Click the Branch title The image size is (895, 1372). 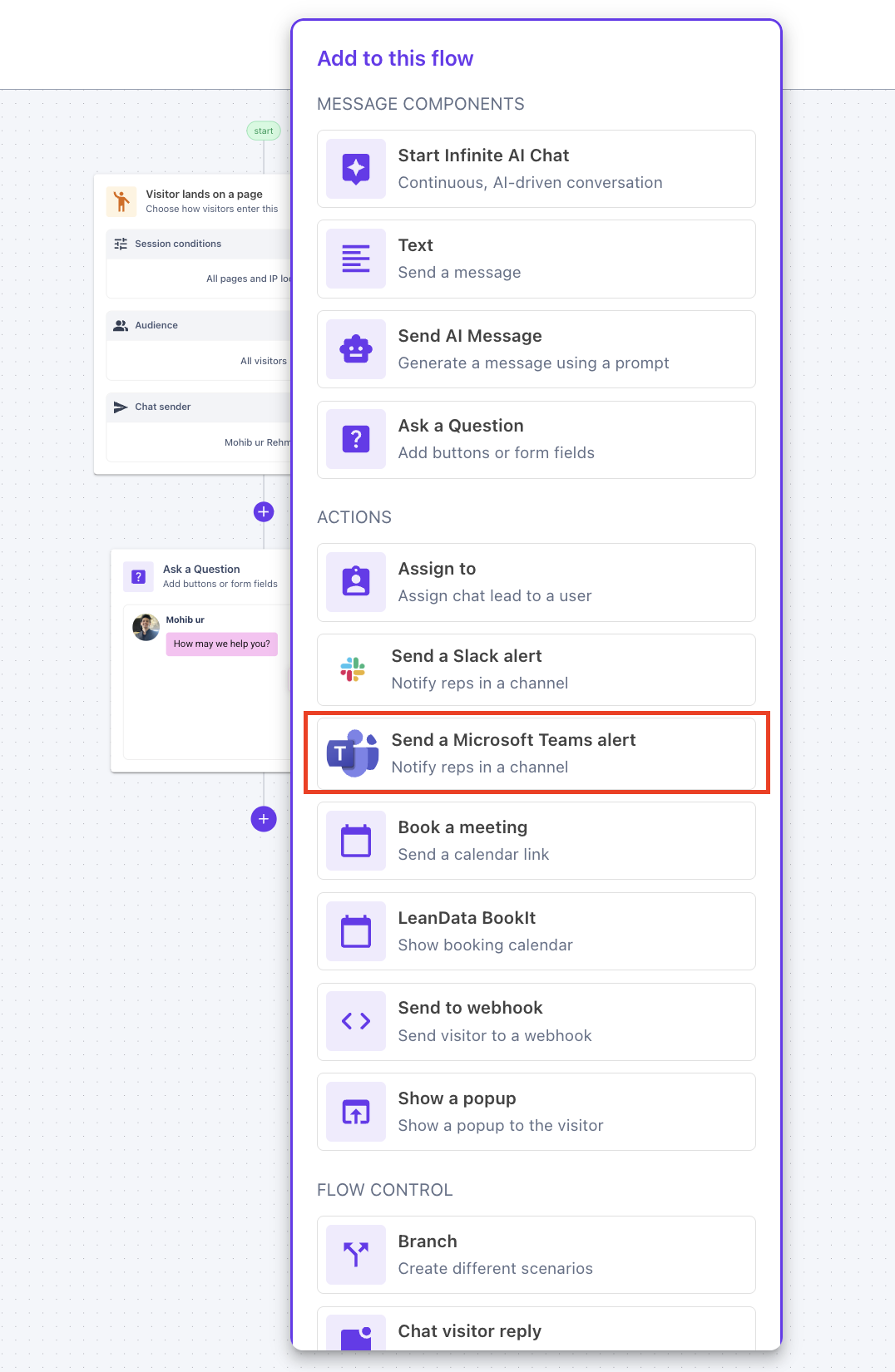428,1241
